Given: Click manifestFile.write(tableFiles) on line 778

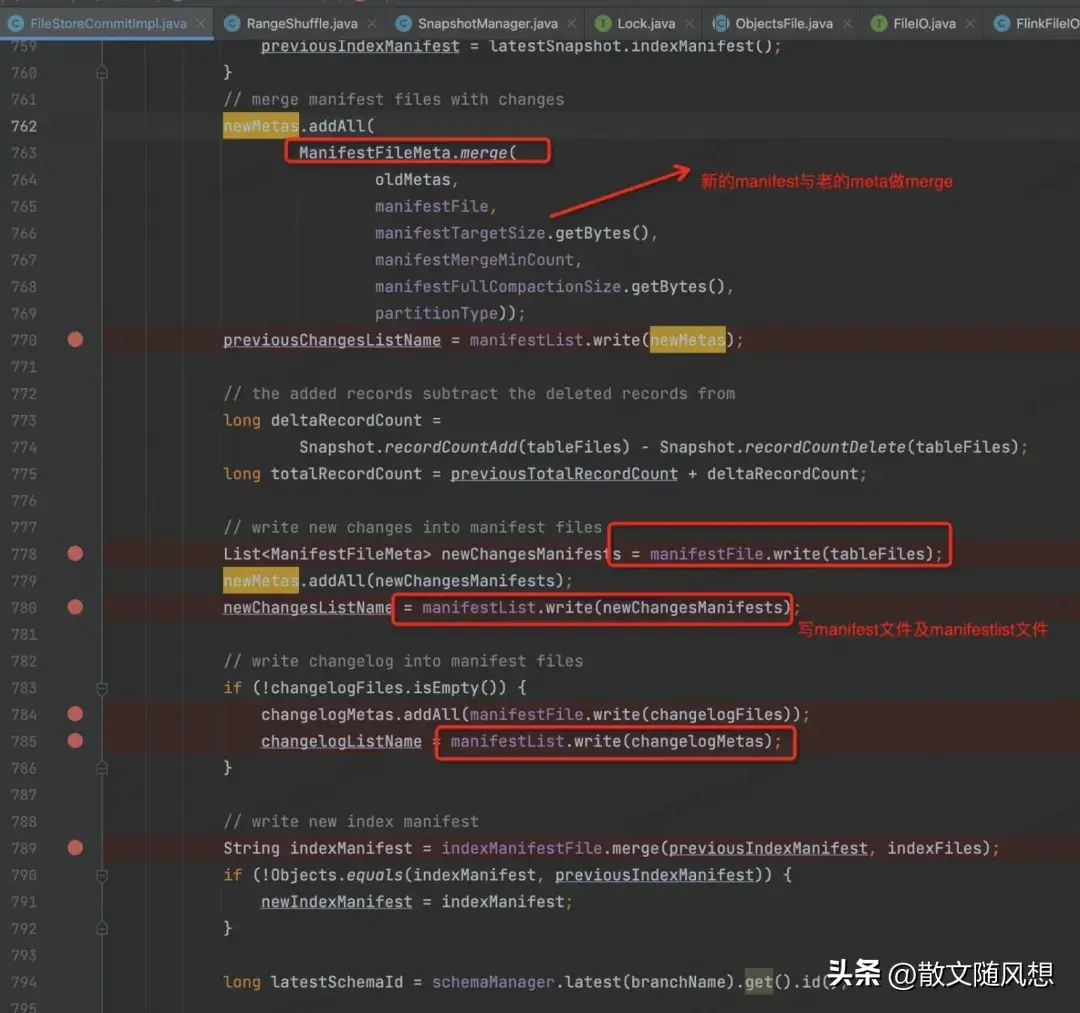Looking at the screenshot, I should click(791, 554).
